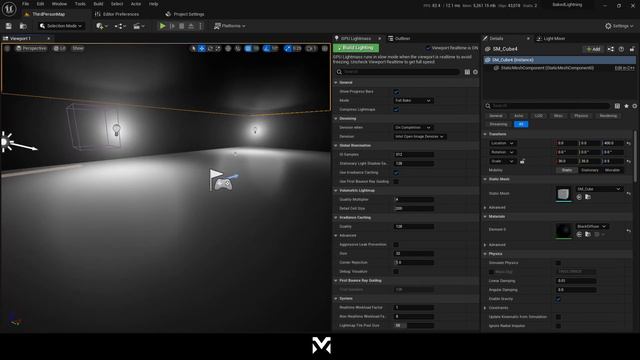Open GPU Lightmass settings gear icon
640x360 pixels.
pos(475,72)
